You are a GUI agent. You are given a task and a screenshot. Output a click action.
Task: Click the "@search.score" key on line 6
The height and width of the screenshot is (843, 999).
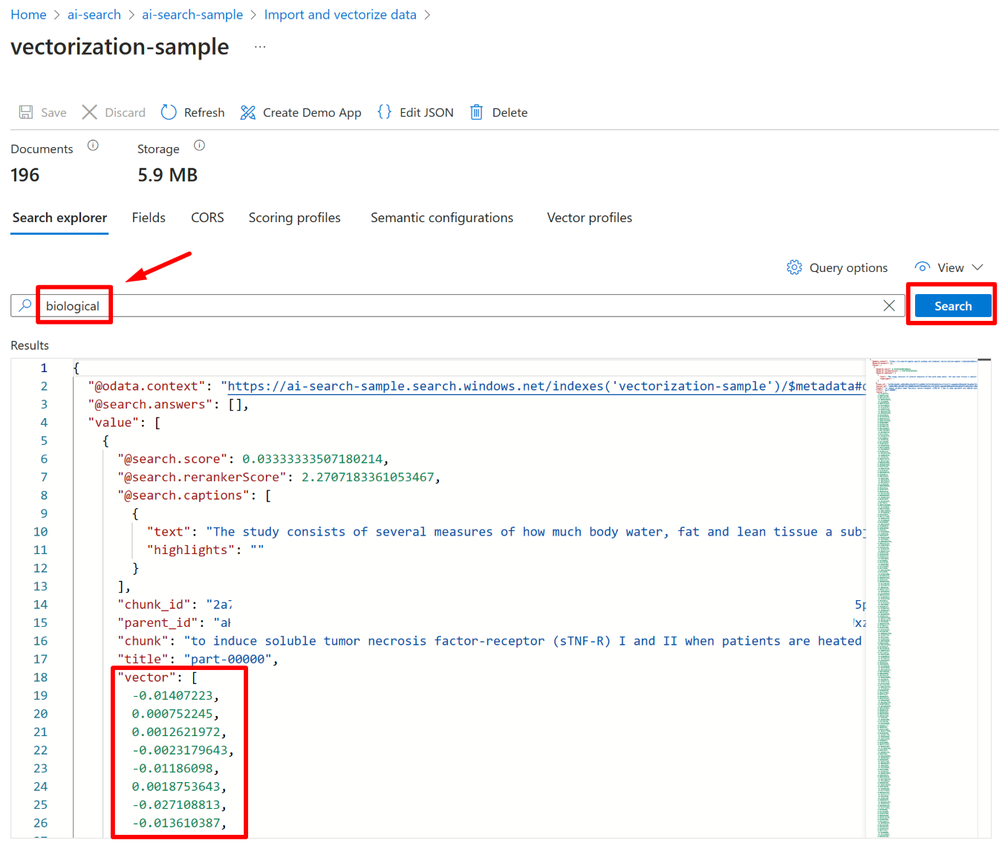[x=172, y=459]
